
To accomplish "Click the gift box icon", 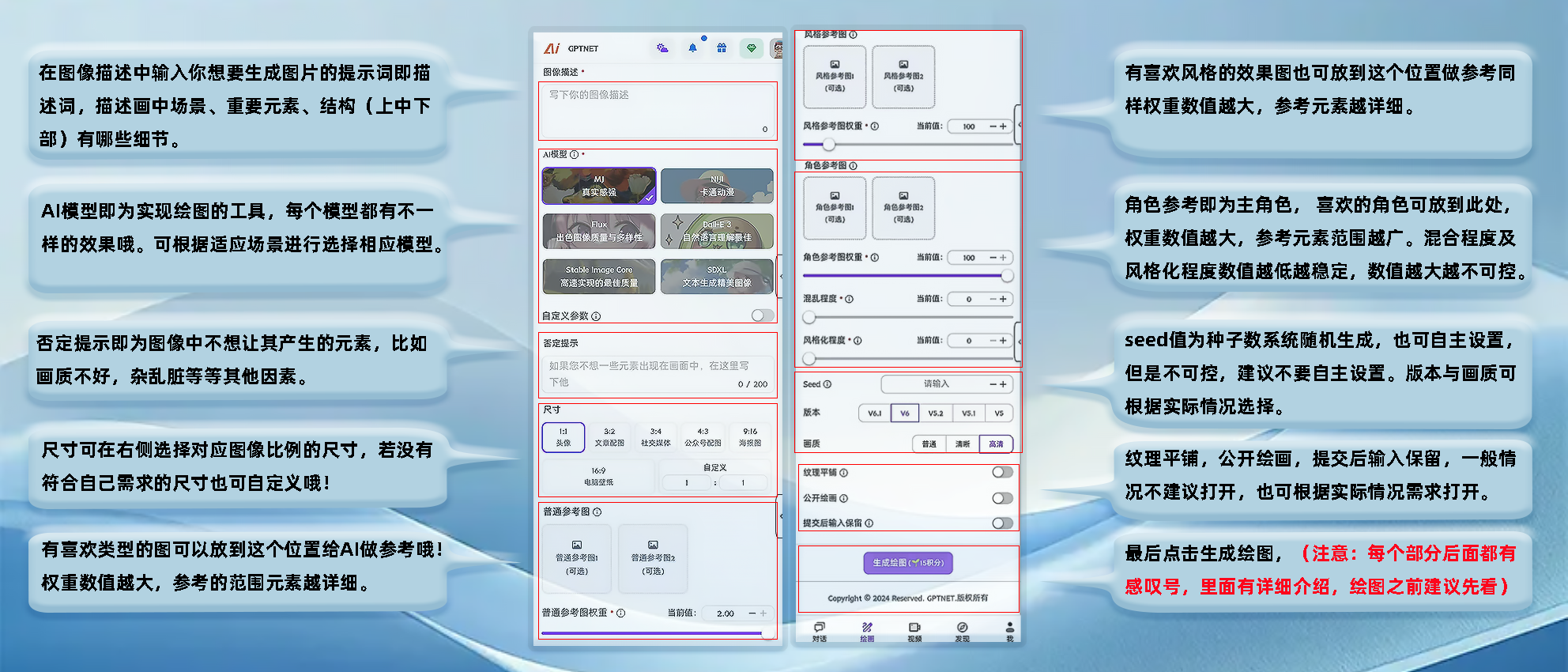I will coord(722,48).
